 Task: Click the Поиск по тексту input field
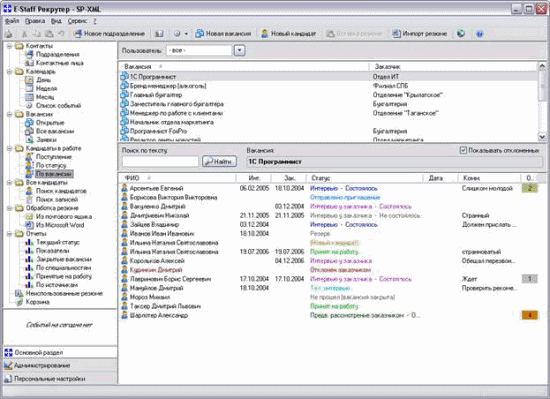tap(160, 161)
